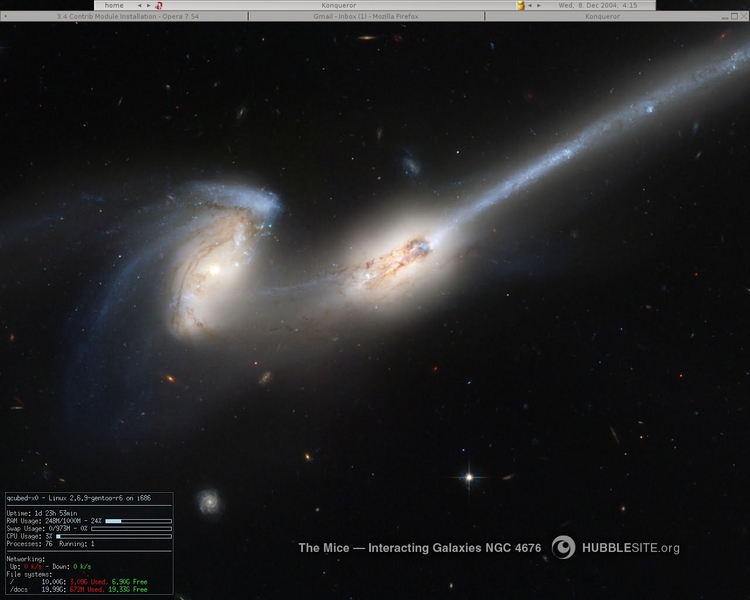
Task: Click the red icon beside the home arrows
Action: pyautogui.click(x=158, y=5)
